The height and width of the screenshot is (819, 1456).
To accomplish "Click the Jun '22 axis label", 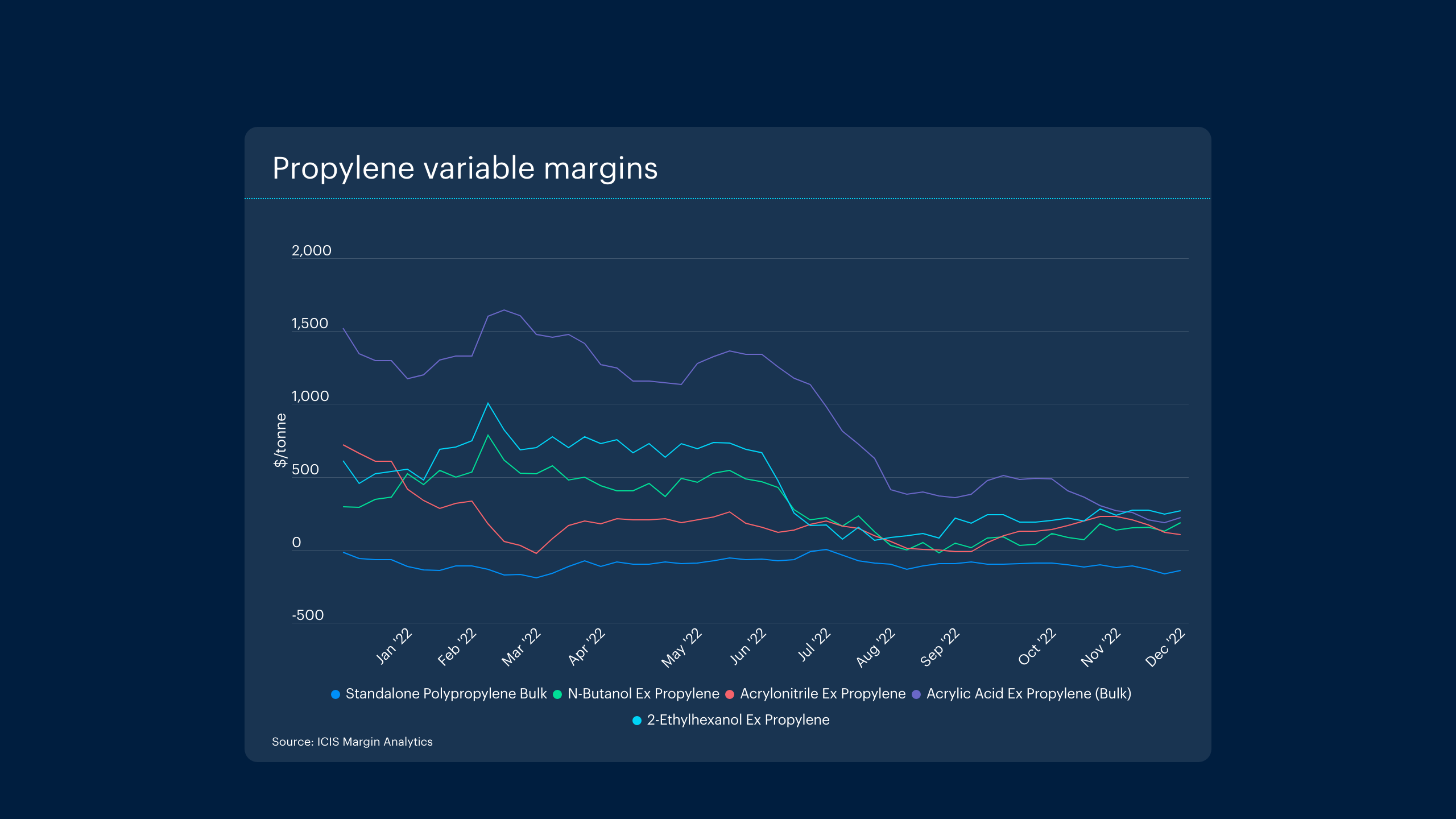I will pyautogui.click(x=748, y=646).
